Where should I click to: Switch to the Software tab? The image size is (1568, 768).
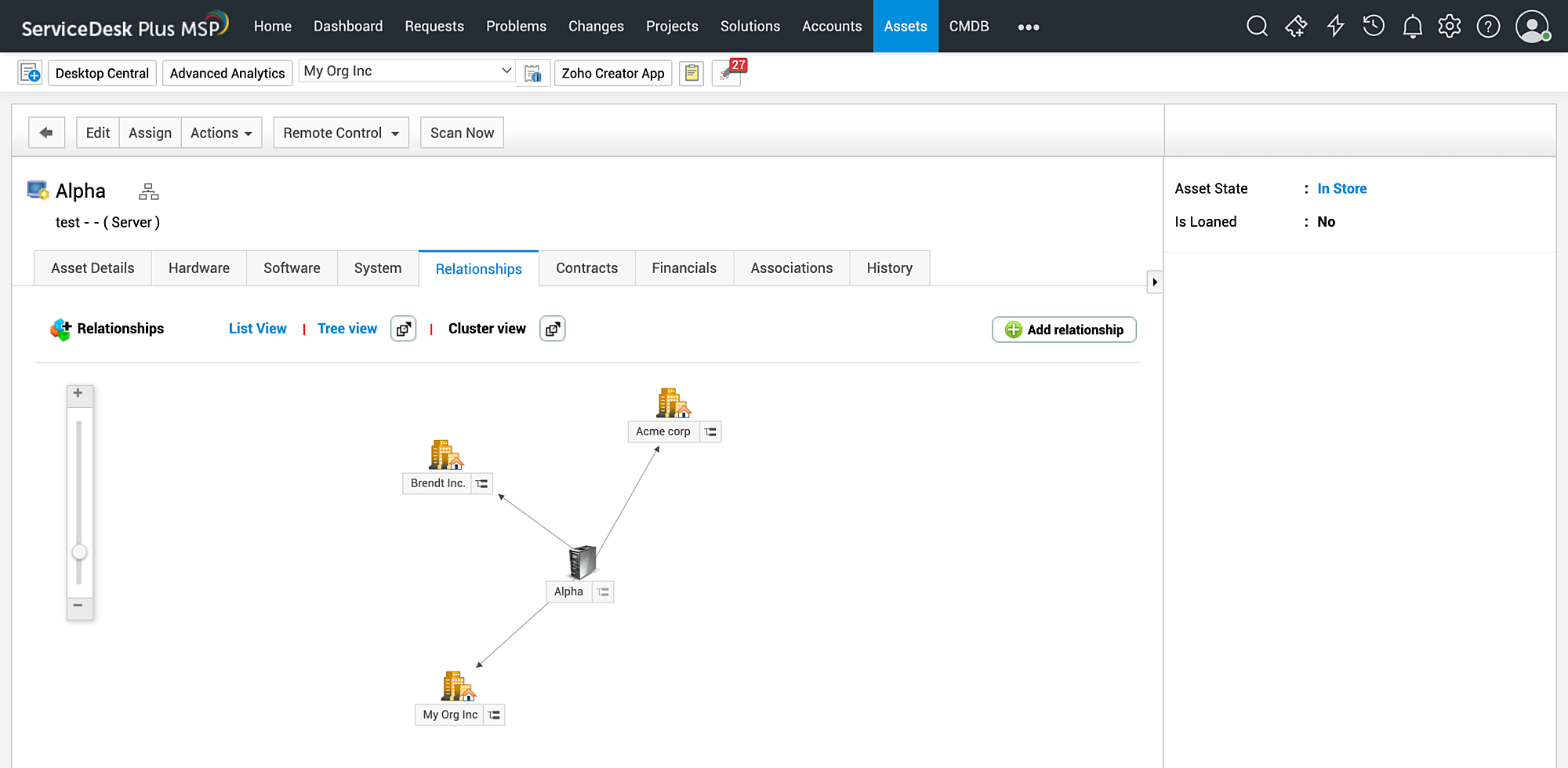[x=292, y=268]
